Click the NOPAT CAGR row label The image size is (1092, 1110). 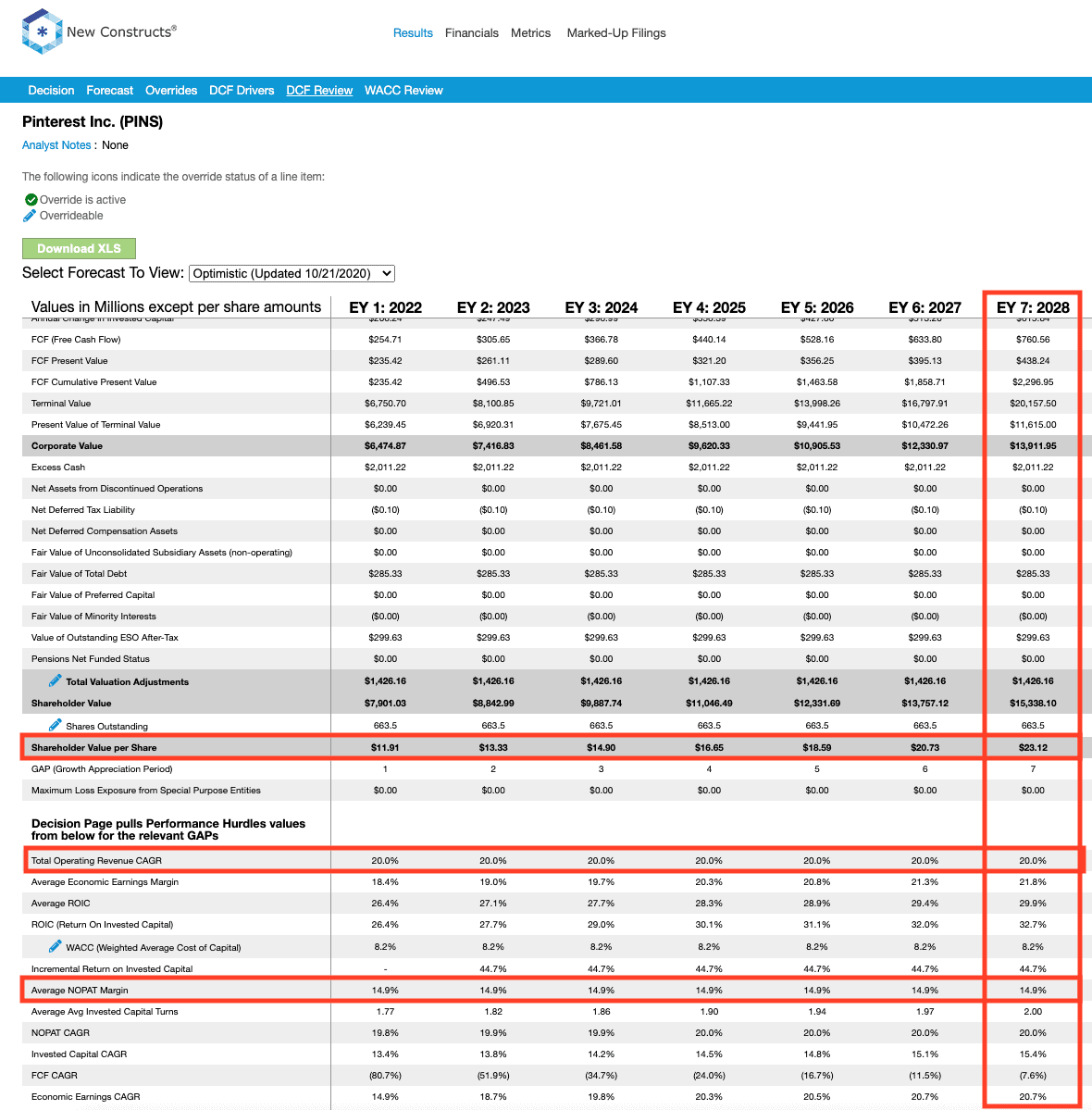click(60, 1033)
